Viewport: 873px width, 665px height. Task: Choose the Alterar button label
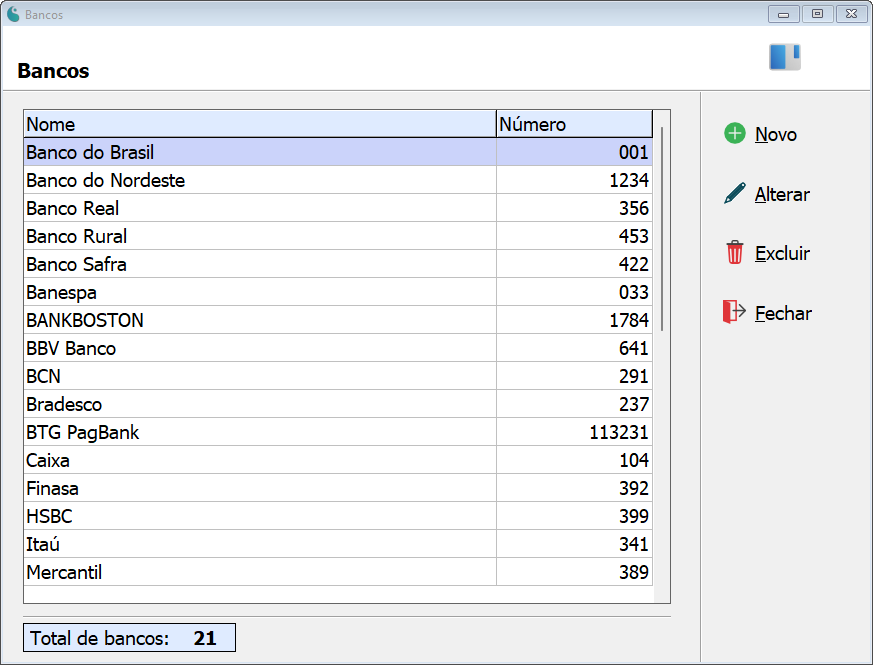click(782, 194)
